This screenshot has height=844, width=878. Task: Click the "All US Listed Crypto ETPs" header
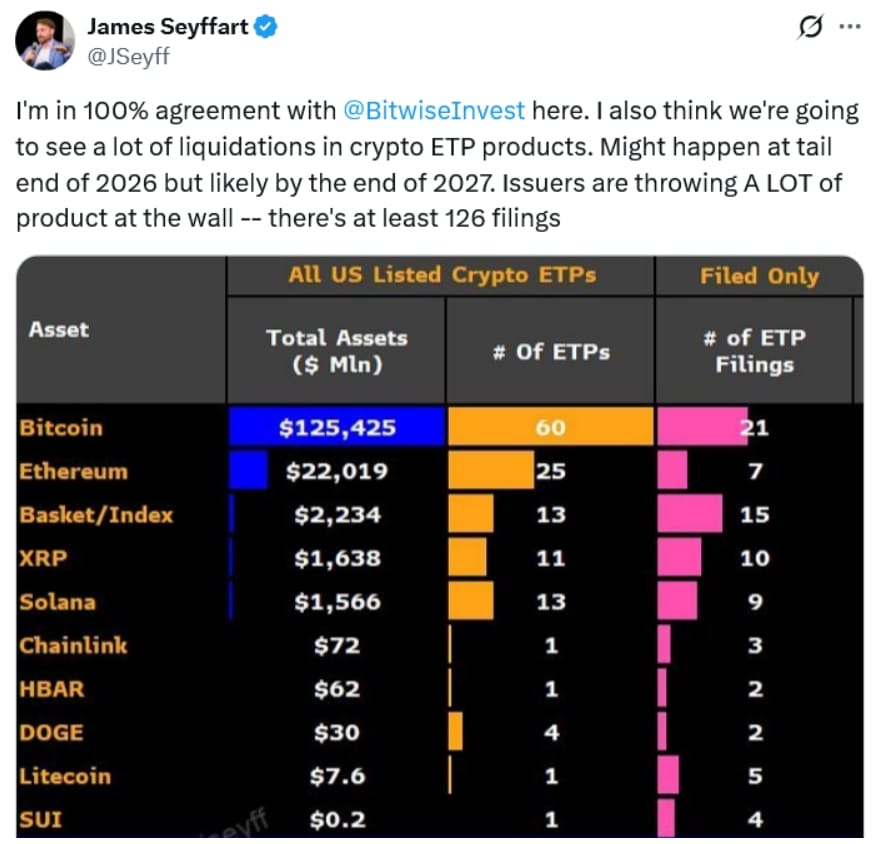pos(441,276)
